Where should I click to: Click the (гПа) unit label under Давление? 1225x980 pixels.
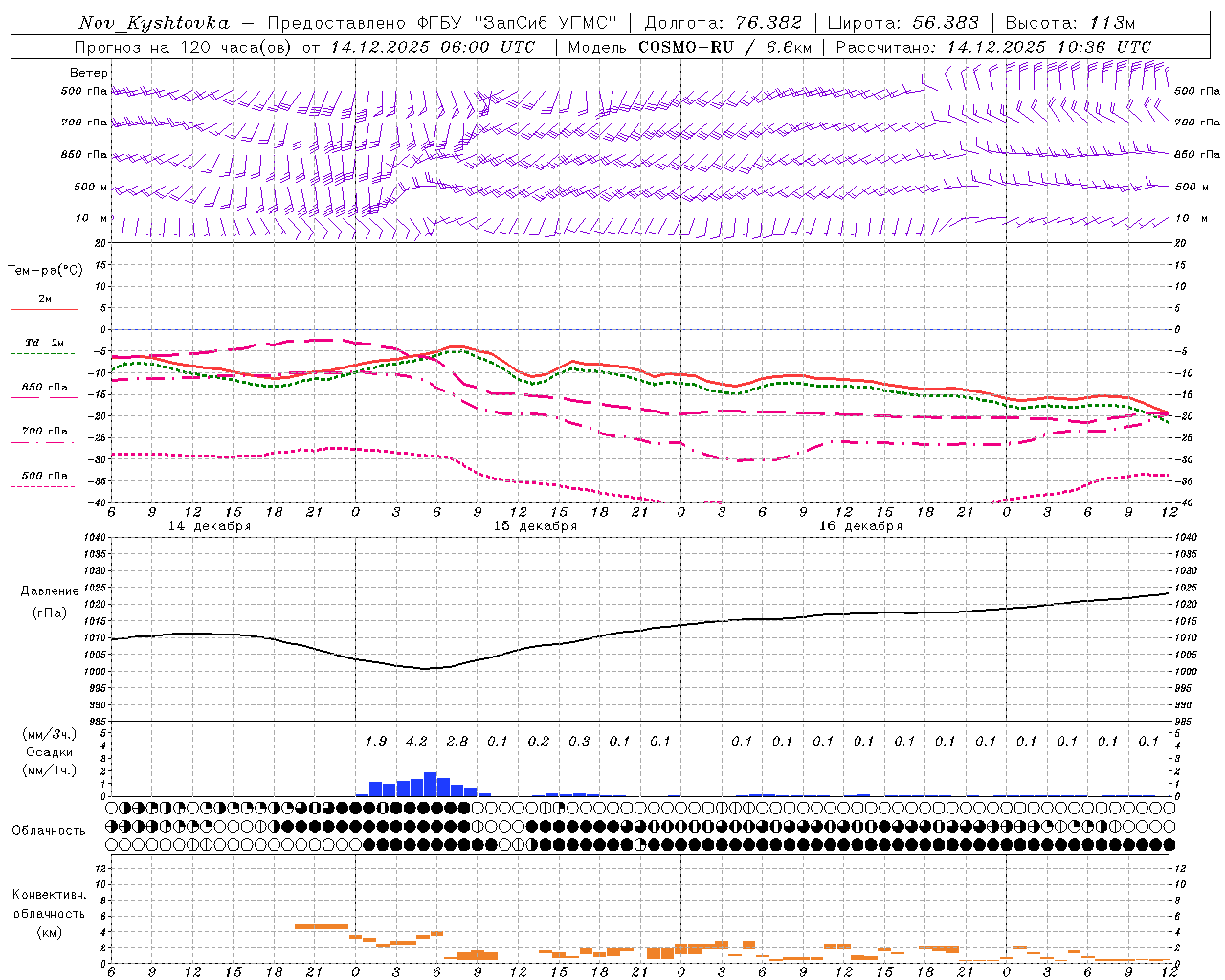tap(50, 612)
